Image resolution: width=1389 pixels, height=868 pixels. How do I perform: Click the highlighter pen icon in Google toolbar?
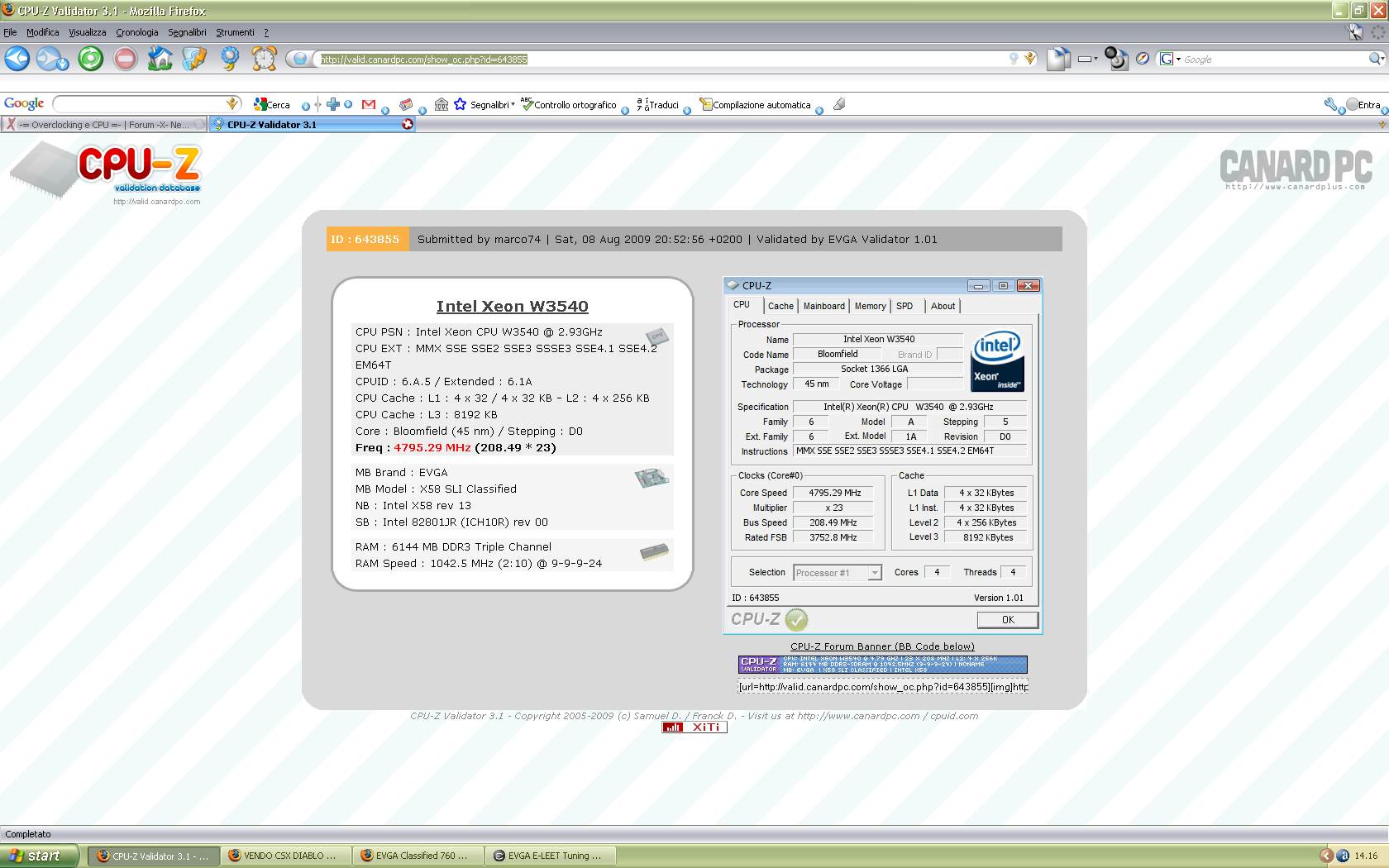click(x=839, y=104)
